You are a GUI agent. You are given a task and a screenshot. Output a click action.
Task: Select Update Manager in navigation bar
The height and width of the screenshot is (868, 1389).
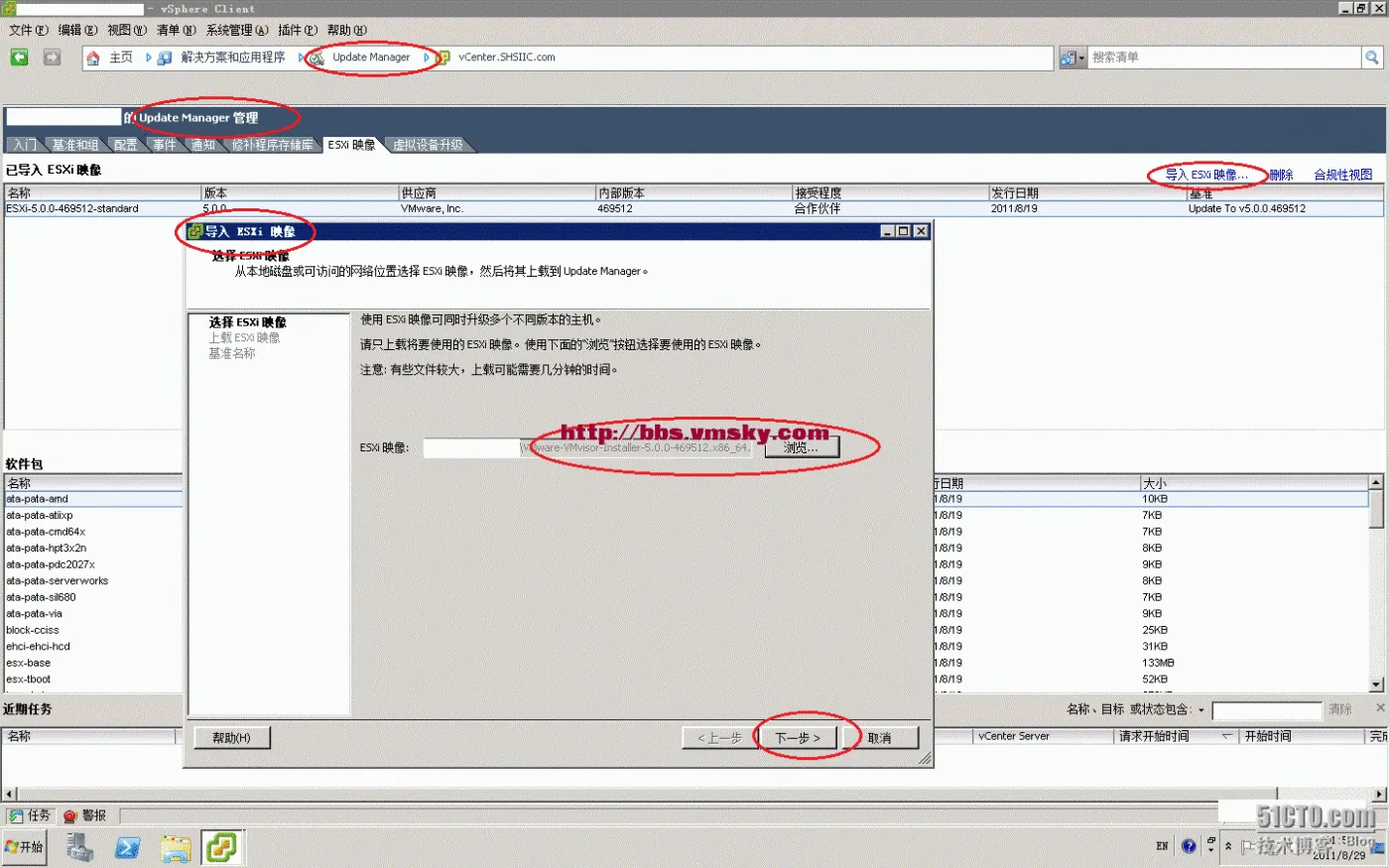[x=371, y=58]
